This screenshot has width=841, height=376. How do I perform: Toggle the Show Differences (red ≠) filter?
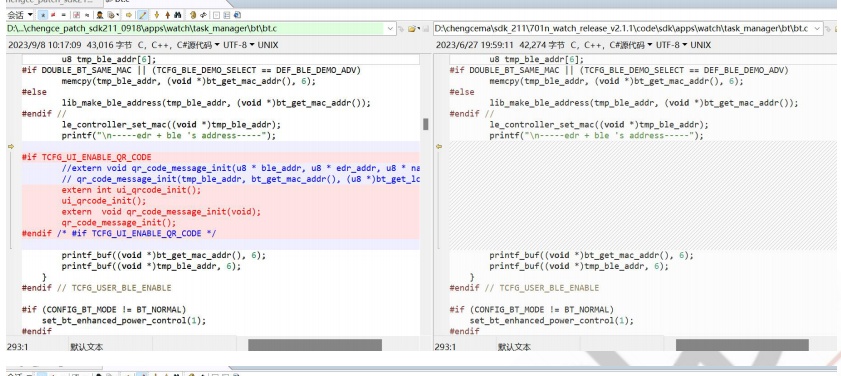tap(53, 15)
